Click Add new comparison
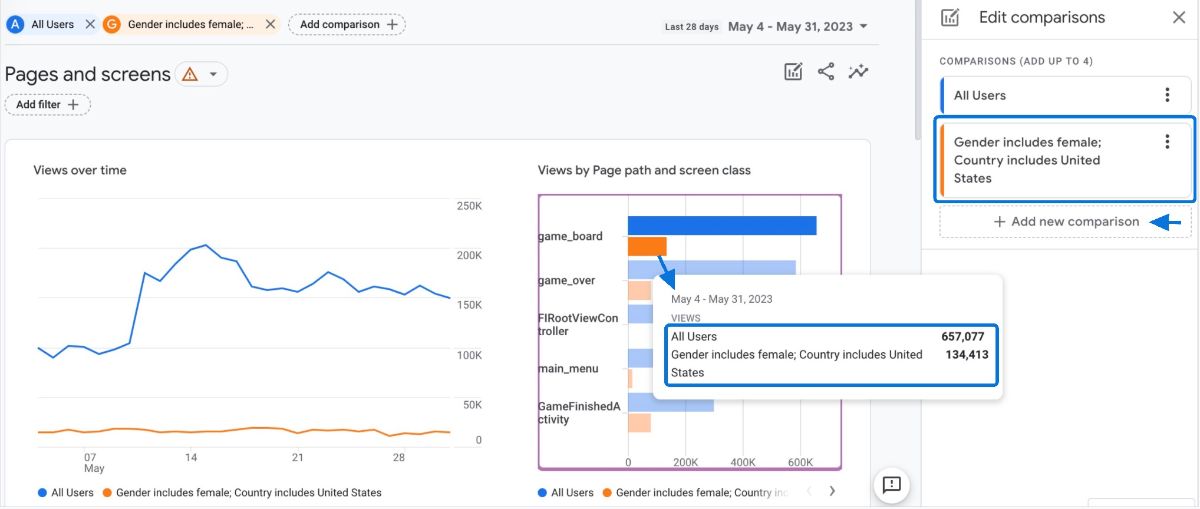The height and width of the screenshot is (509, 1200). pyautogui.click(x=1065, y=222)
